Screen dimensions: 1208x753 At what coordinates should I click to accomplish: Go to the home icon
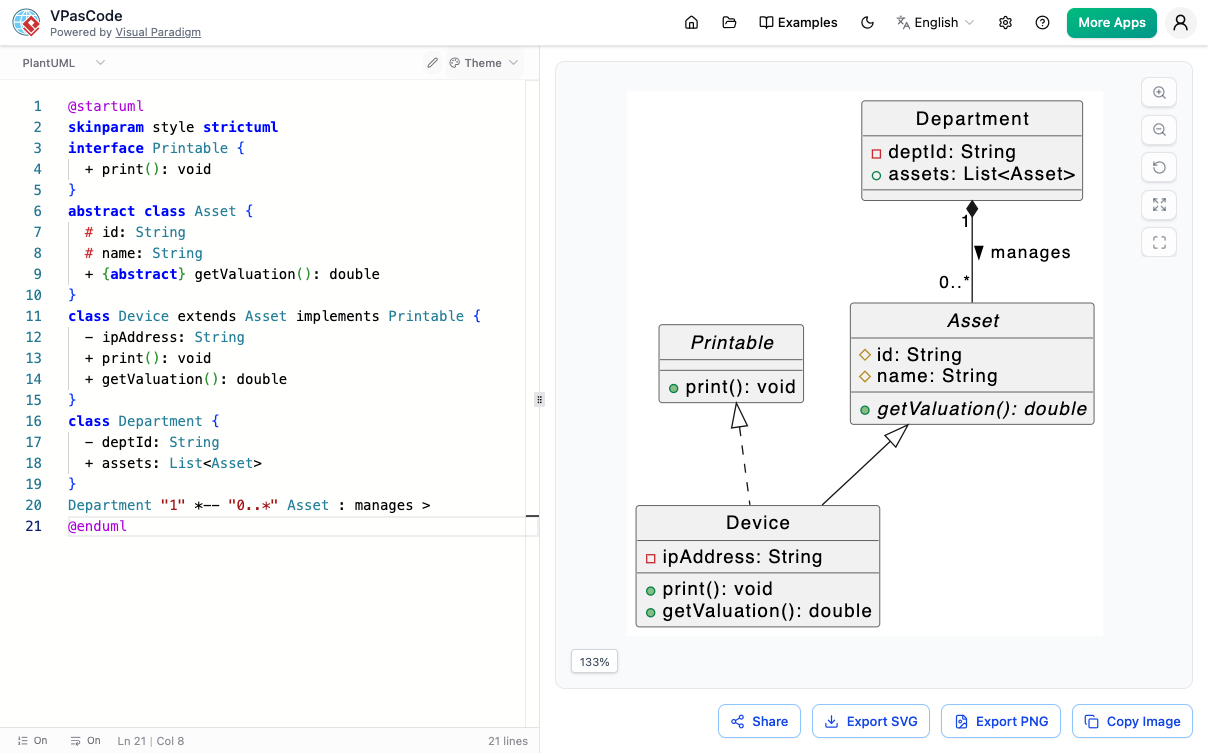(691, 22)
